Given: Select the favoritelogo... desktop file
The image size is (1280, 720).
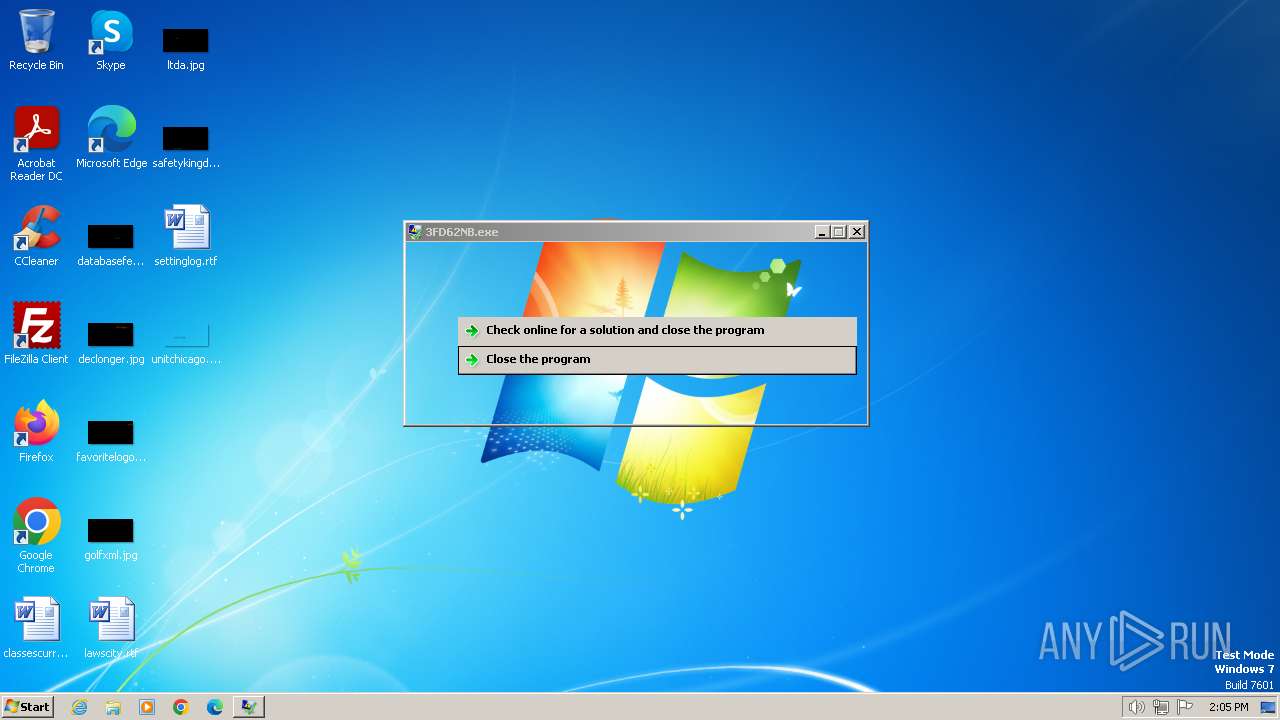Looking at the screenshot, I should 111,440.
